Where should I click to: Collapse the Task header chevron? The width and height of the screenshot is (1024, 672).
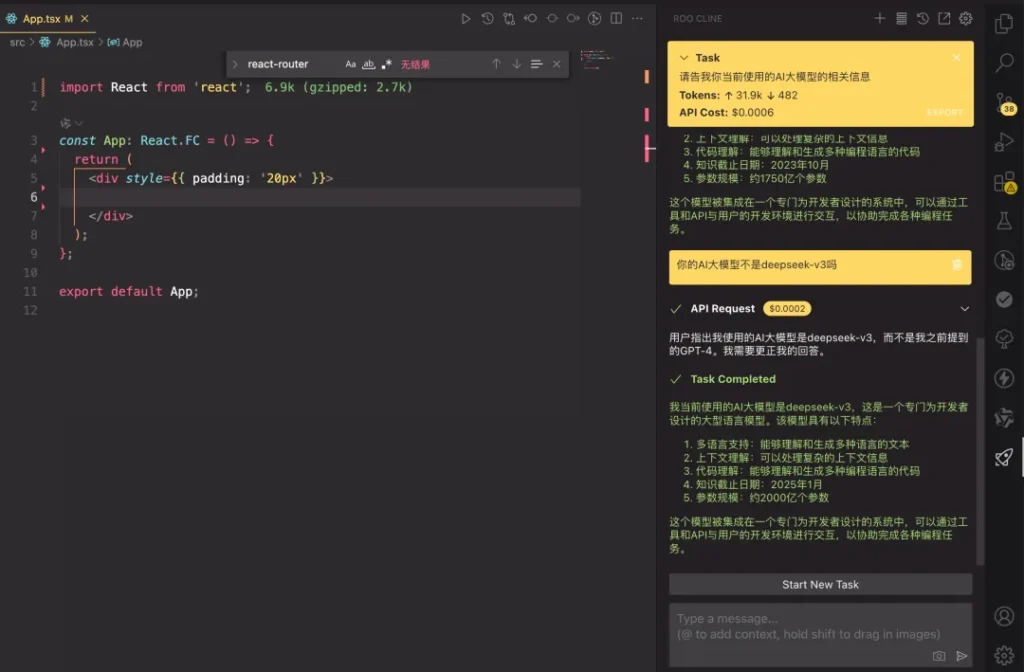(684, 58)
